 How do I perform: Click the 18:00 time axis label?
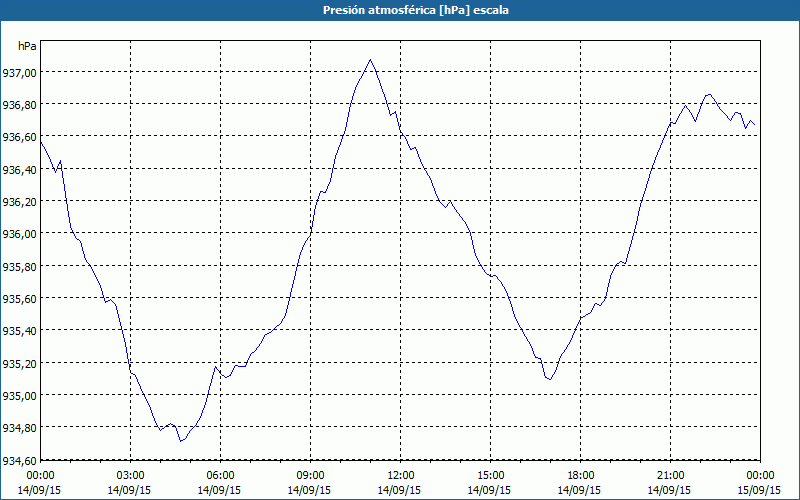[x=581, y=476]
